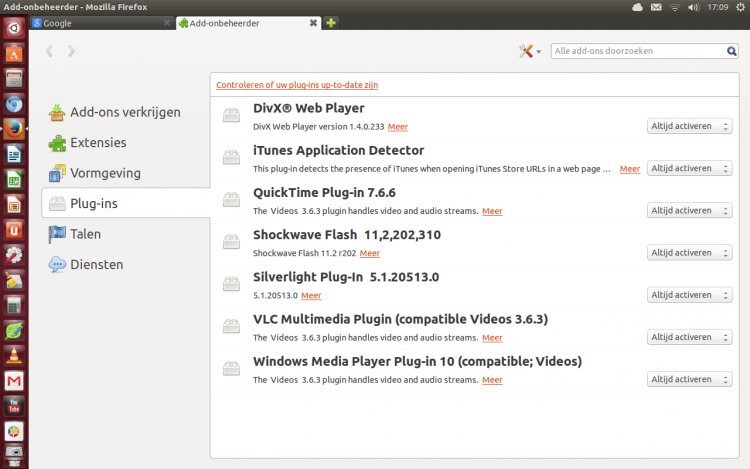Launch VLC from the Ubuntu dock
Screen dimensions: 750x469
click(14, 356)
